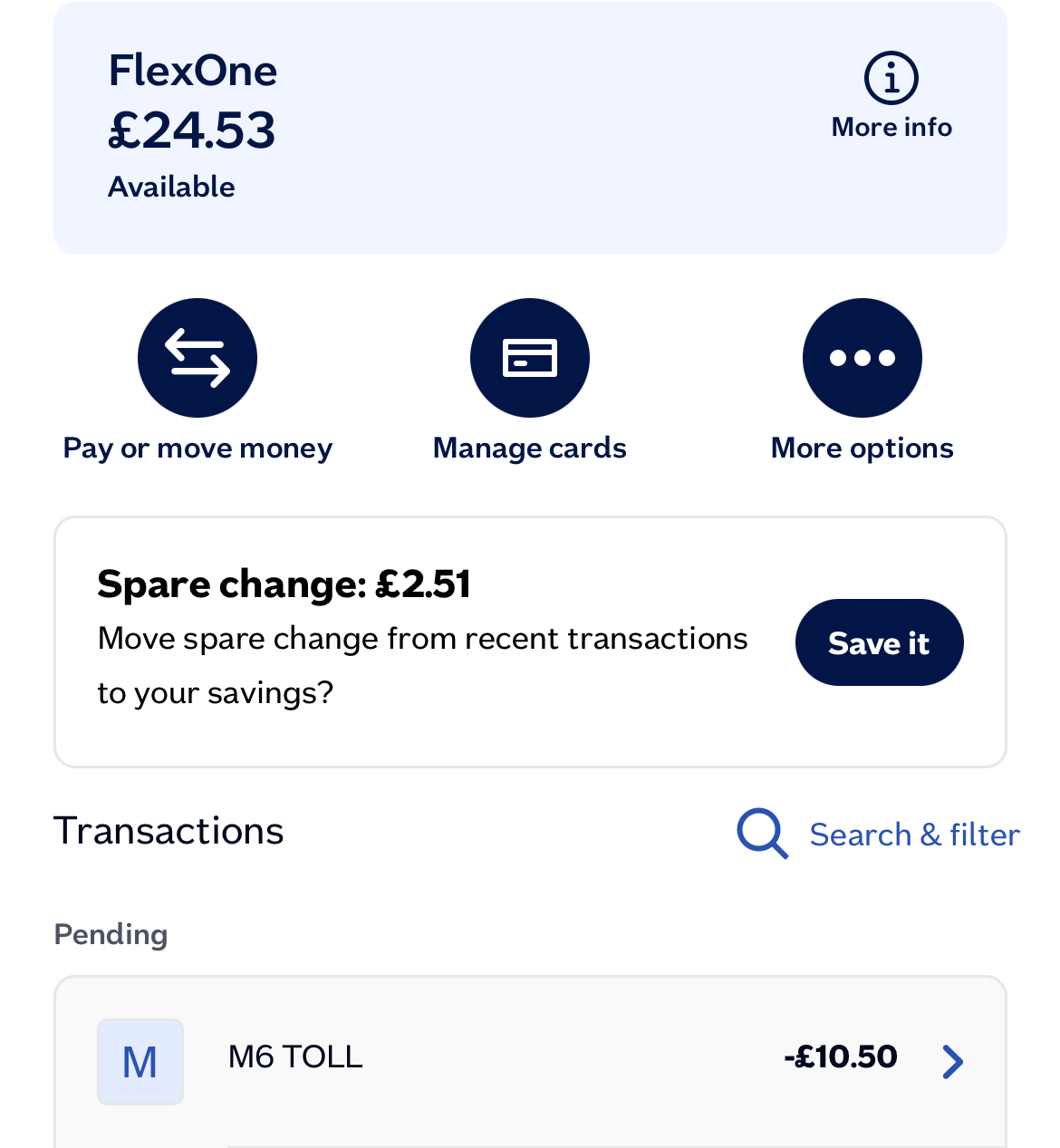Viewport: 1060px width, 1148px height.
Task: Select the 'More info' text label
Action: tap(891, 127)
